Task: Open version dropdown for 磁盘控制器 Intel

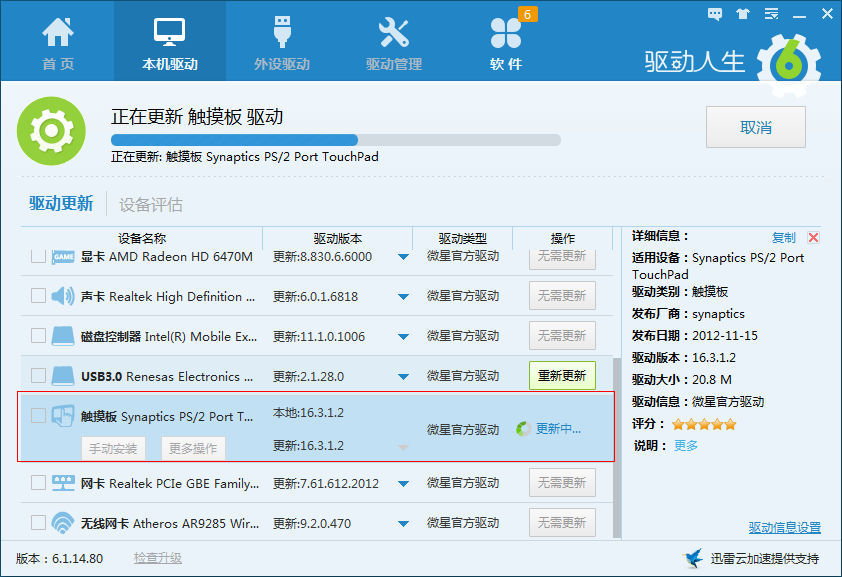Action: pyautogui.click(x=403, y=337)
